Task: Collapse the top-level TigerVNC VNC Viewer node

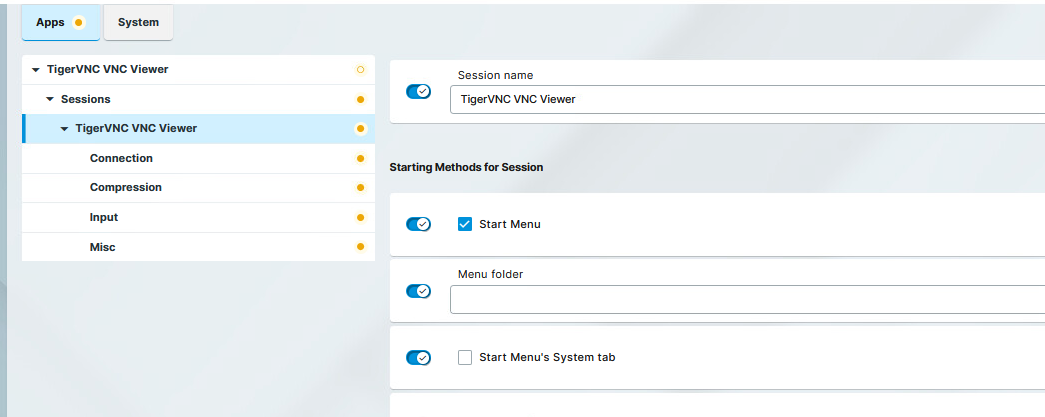Action: (36, 70)
